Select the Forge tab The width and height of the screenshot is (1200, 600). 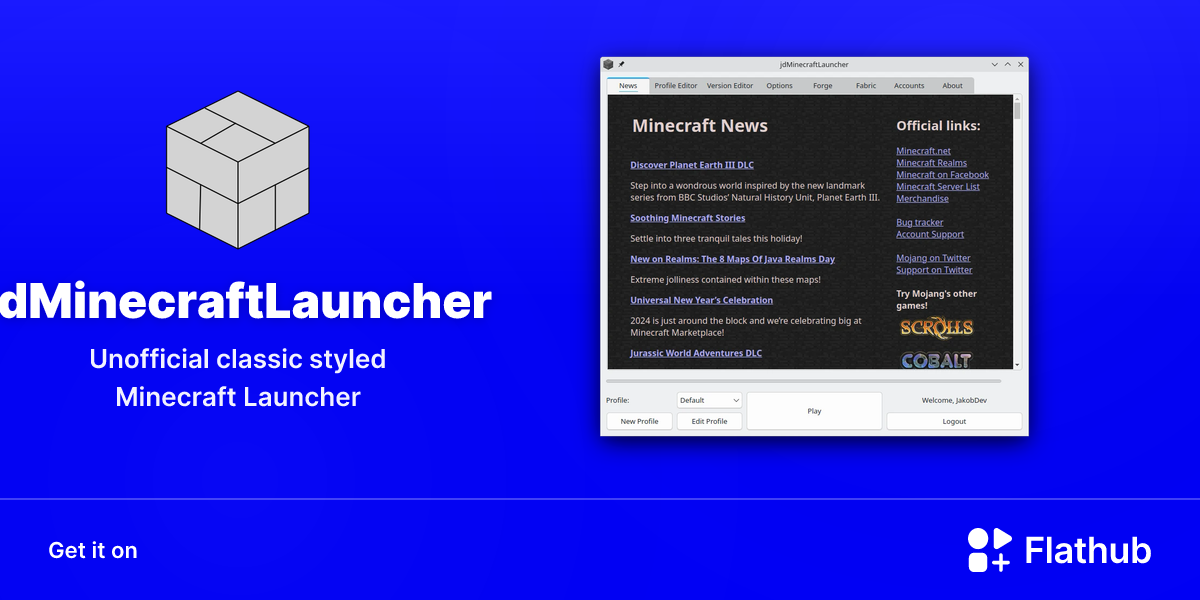(x=823, y=86)
